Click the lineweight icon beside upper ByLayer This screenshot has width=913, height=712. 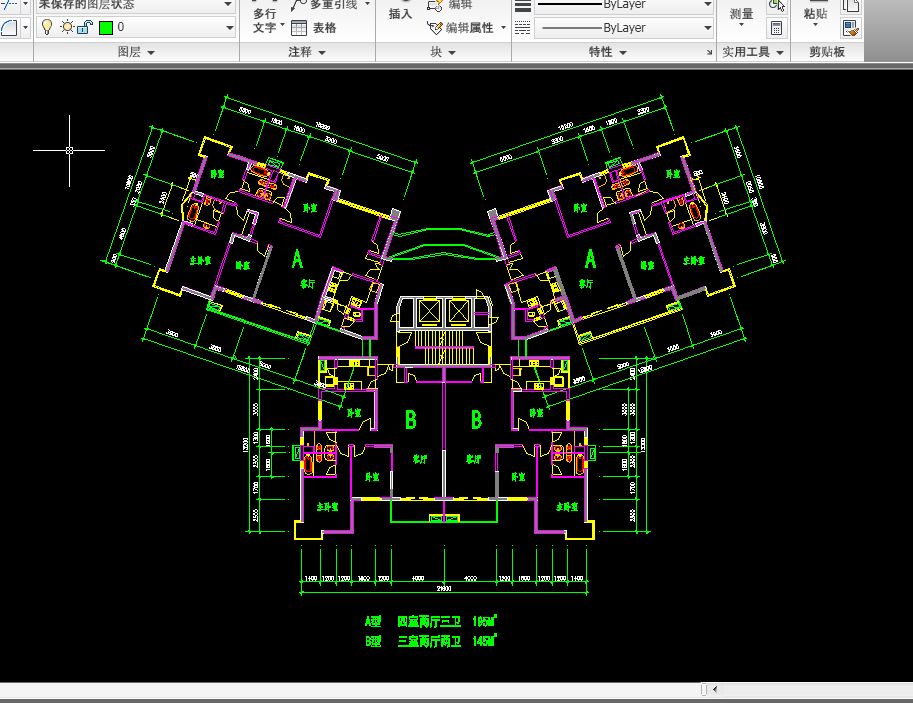(x=522, y=5)
